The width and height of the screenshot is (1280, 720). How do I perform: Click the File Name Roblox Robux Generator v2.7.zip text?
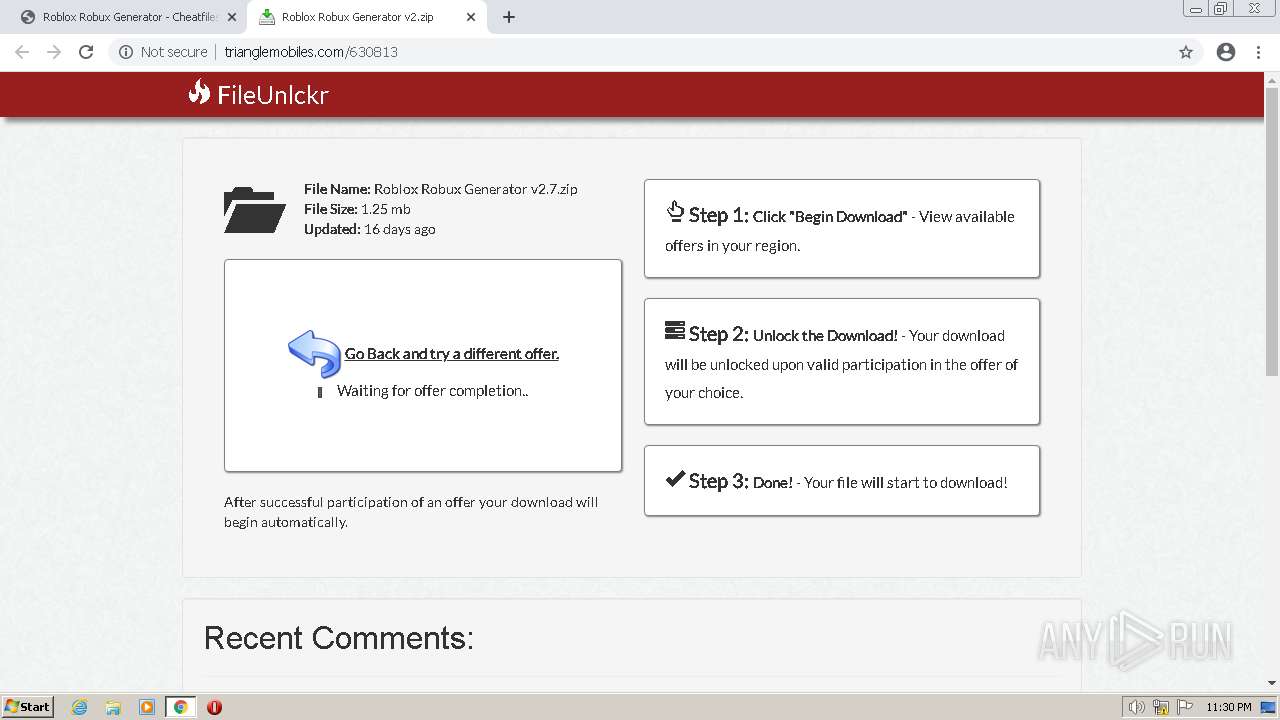(441, 189)
